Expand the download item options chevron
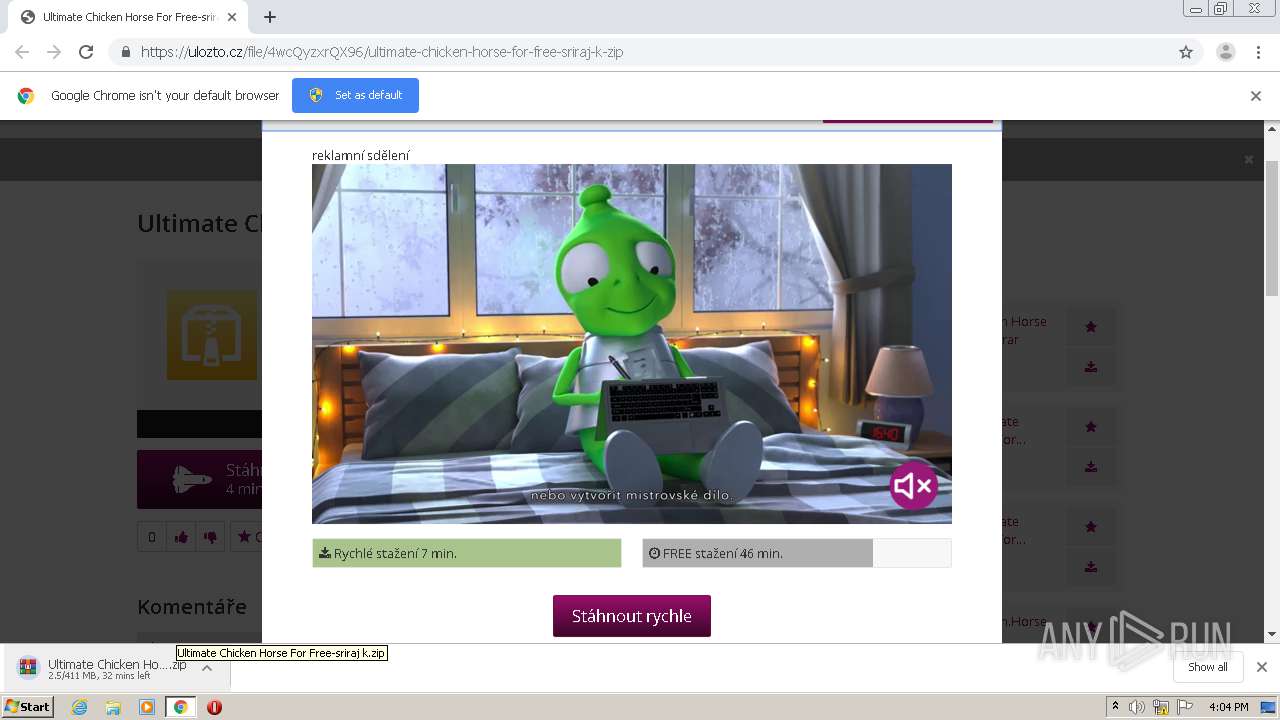This screenshot has height=720, width=1280. [207, 668]
